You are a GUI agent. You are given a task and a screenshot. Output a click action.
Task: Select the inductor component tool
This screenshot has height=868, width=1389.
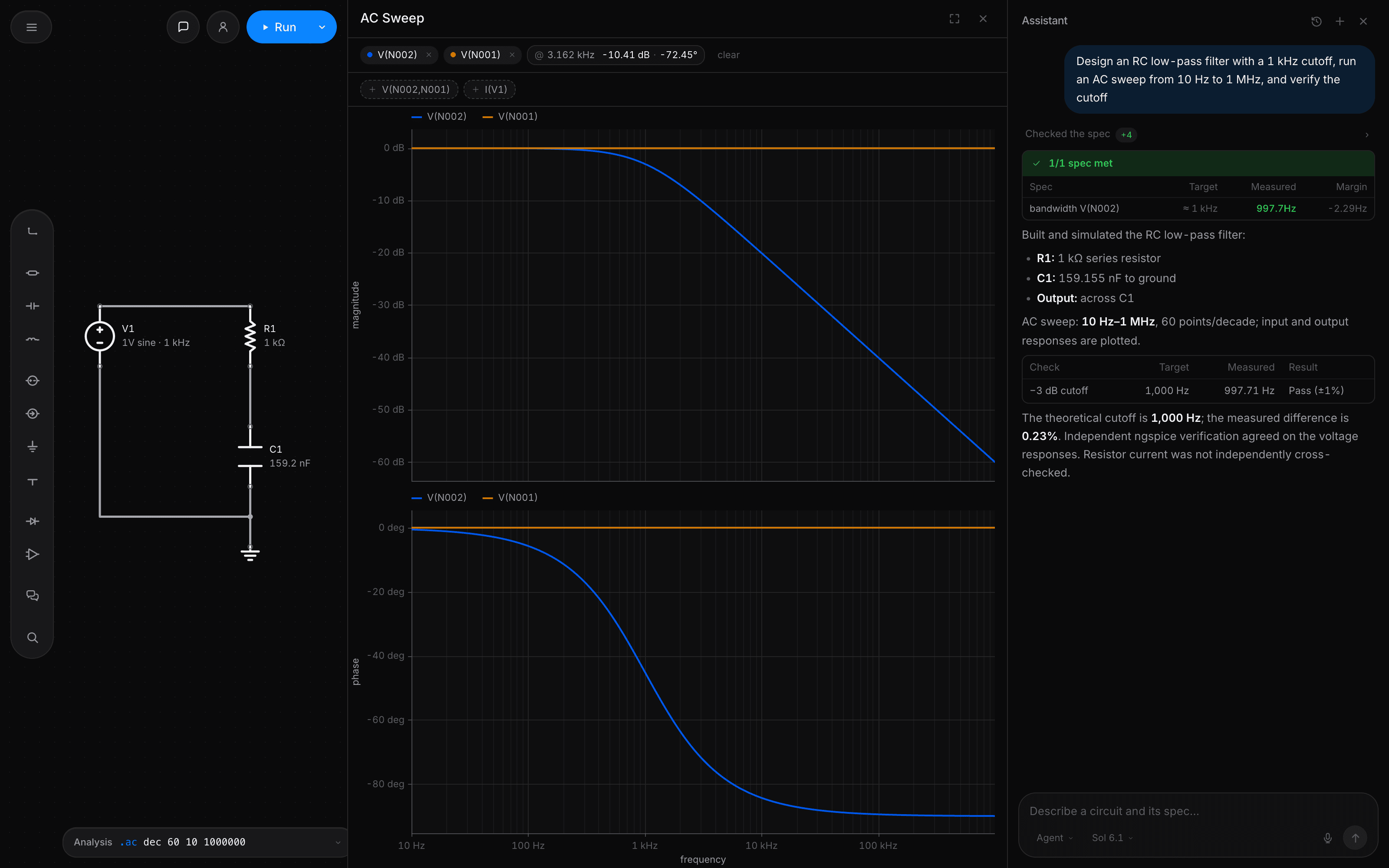point(33,339)
